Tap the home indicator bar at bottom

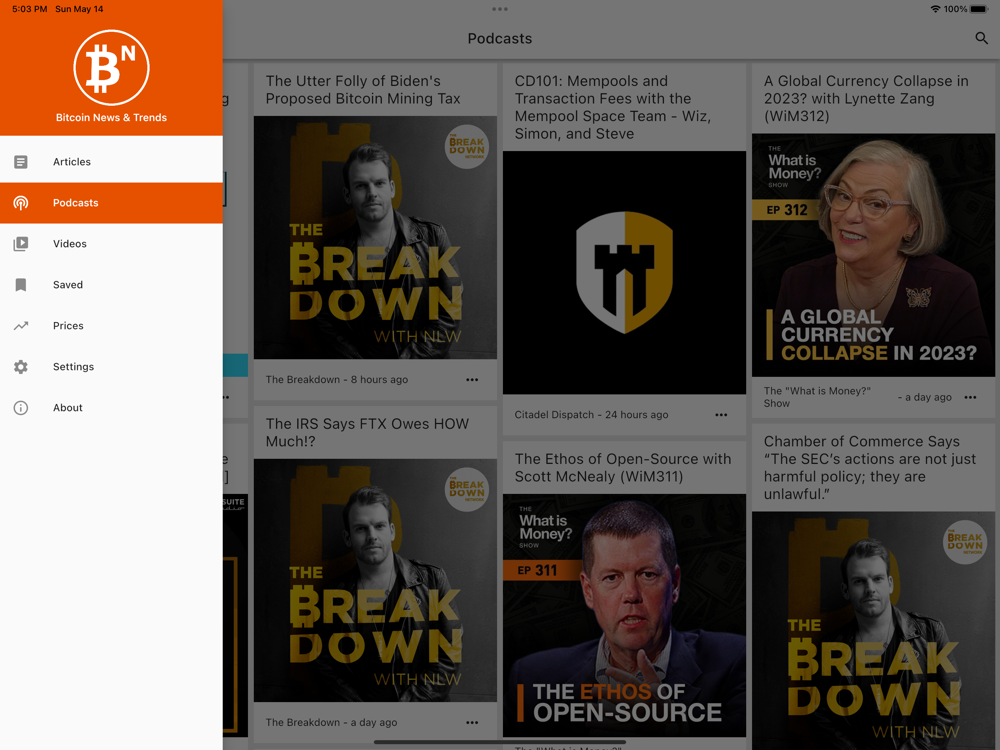(x=500, y=742)
